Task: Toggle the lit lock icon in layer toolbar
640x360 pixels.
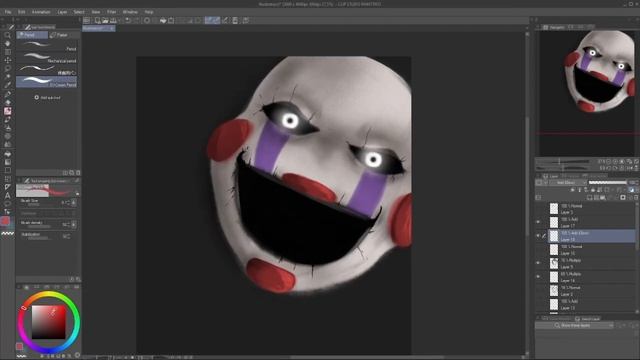Action: (x=631, y=190)
